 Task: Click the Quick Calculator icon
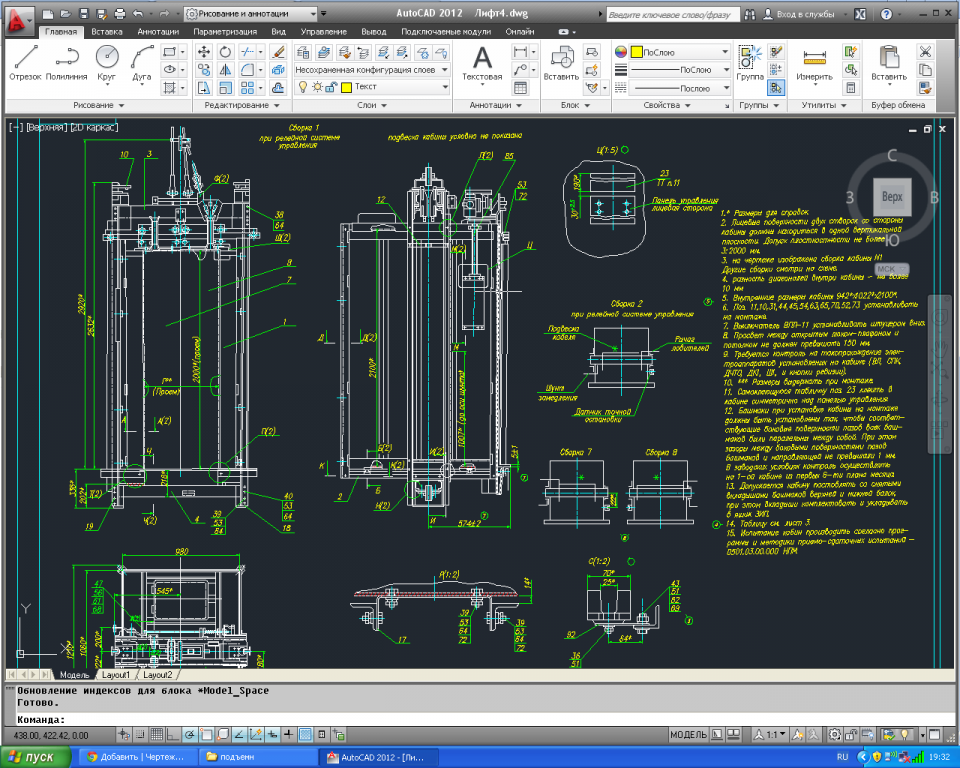click(850, 88)
